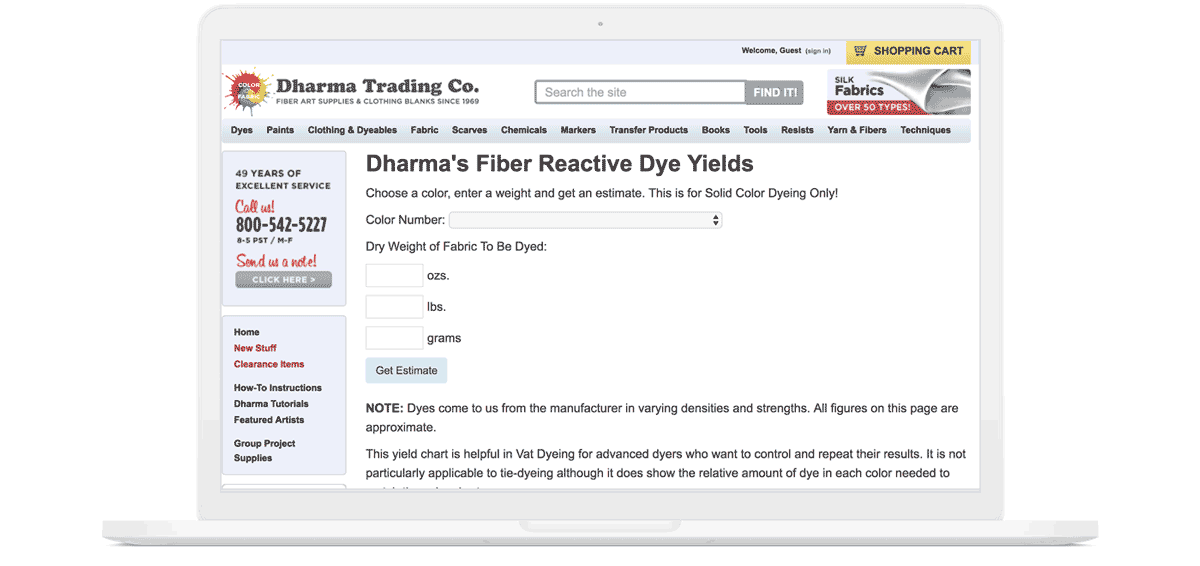Open the Resists menu

797,130
